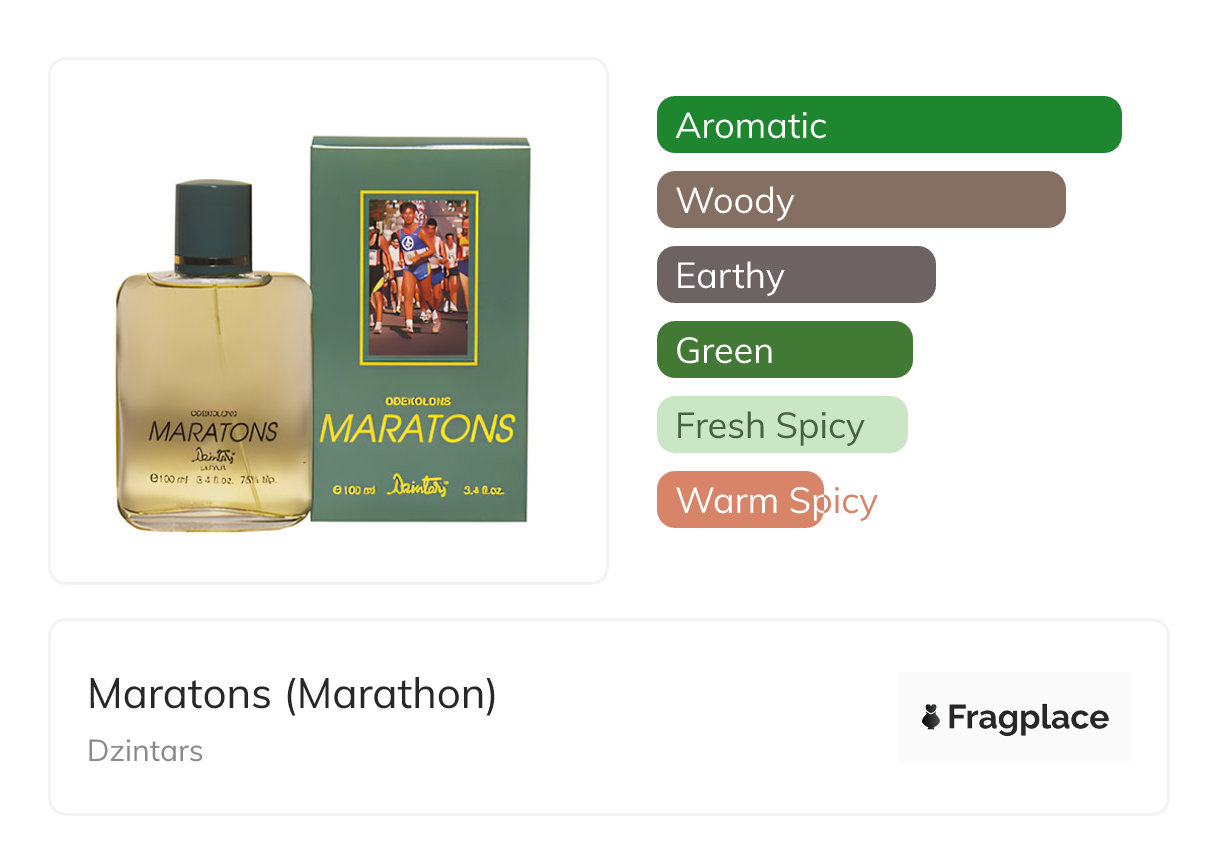This screenshot has height=864, width=1218.
Task: Open the Dzintars brand link
Action: click(145, 751)
